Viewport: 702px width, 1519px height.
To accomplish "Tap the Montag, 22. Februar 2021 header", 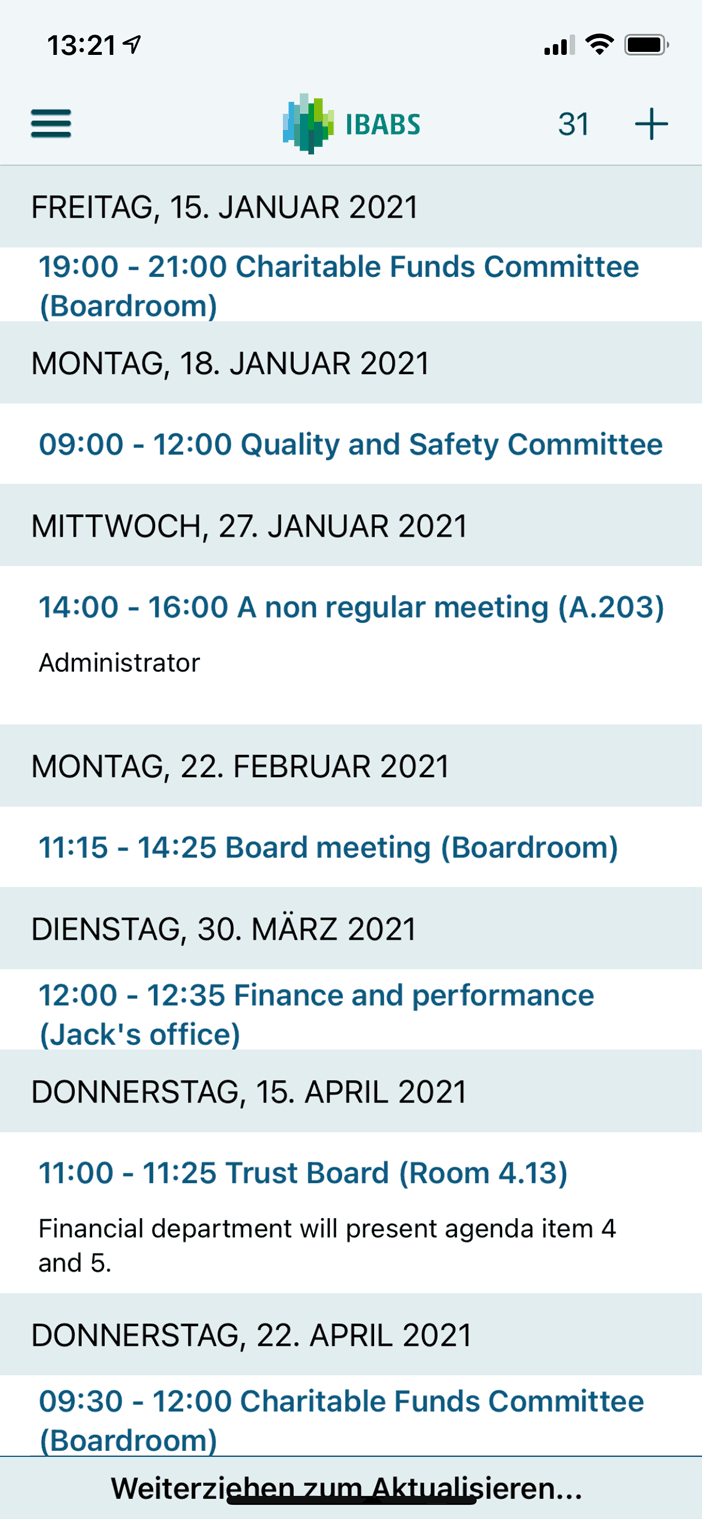I will pyautogui.click(x=351, y=766).
